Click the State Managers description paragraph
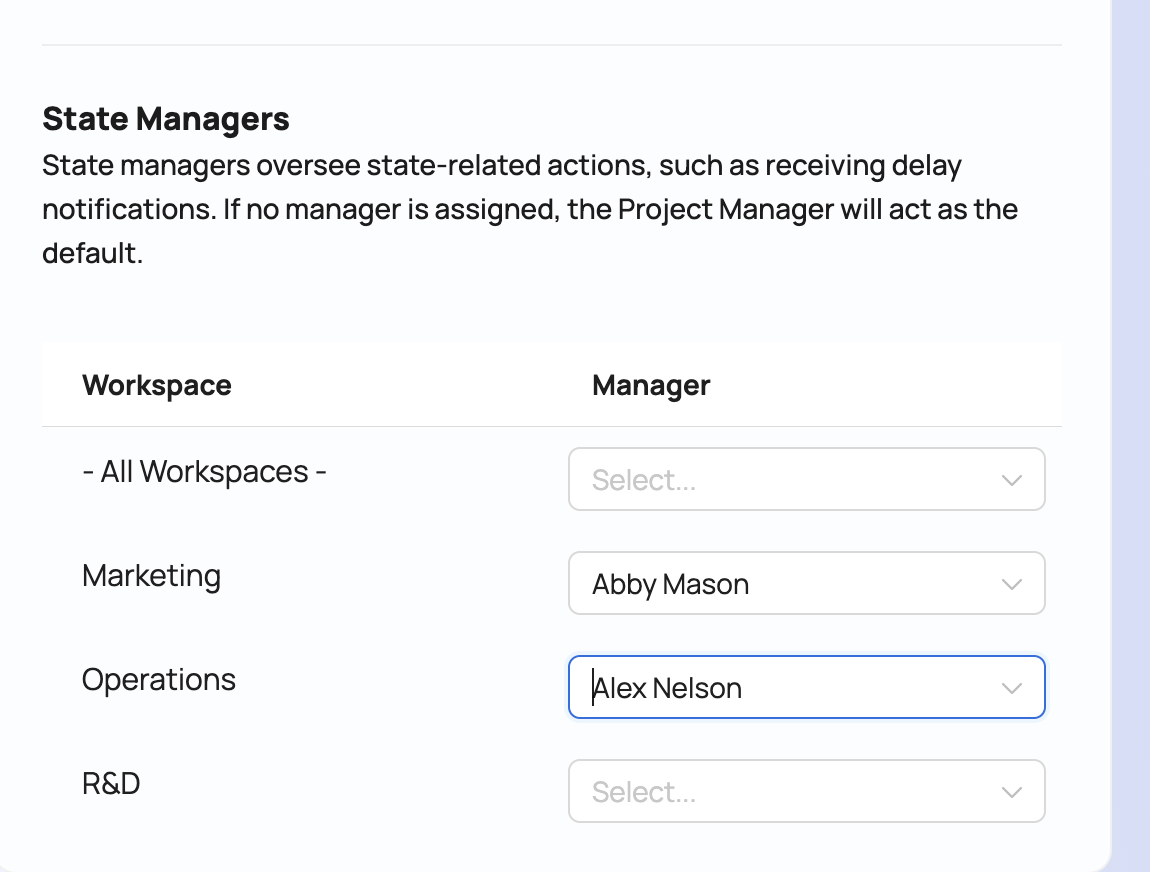Viewport: 1150px width, 872px height. (500, 209)
